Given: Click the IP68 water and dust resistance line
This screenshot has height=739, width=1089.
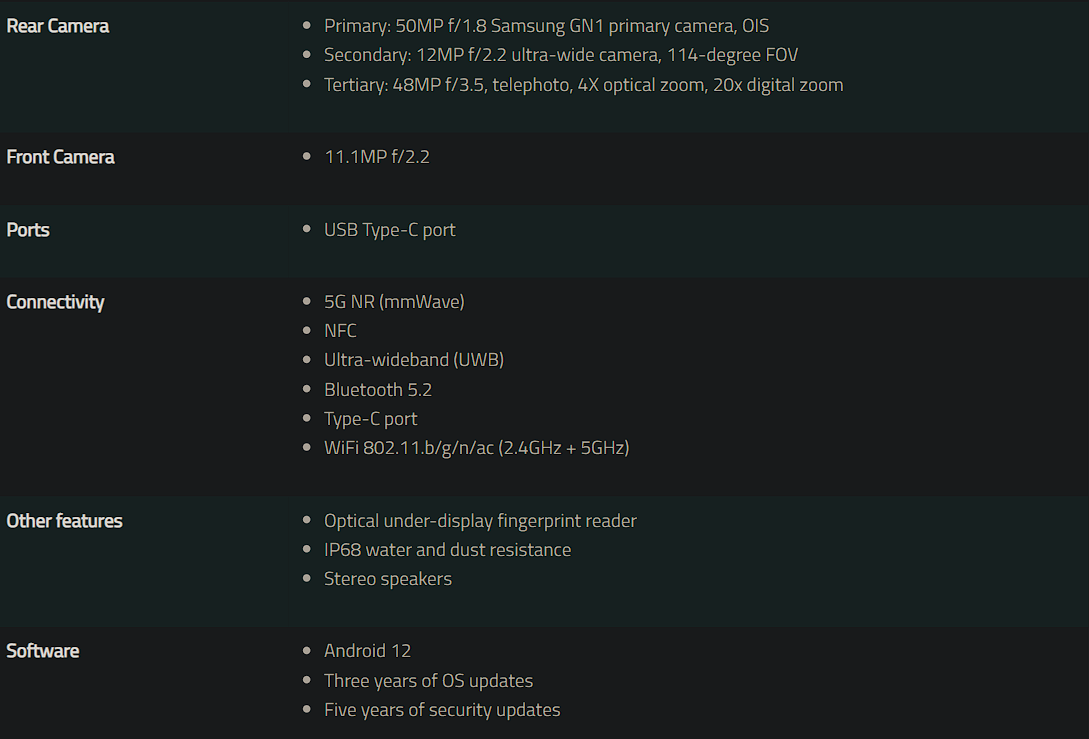Looking at the screenshot, I should coord(447,550).
